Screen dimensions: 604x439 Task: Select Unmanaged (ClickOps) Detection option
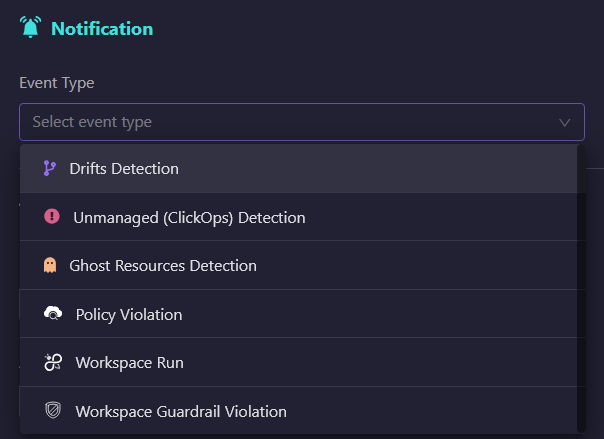(299, 217)
